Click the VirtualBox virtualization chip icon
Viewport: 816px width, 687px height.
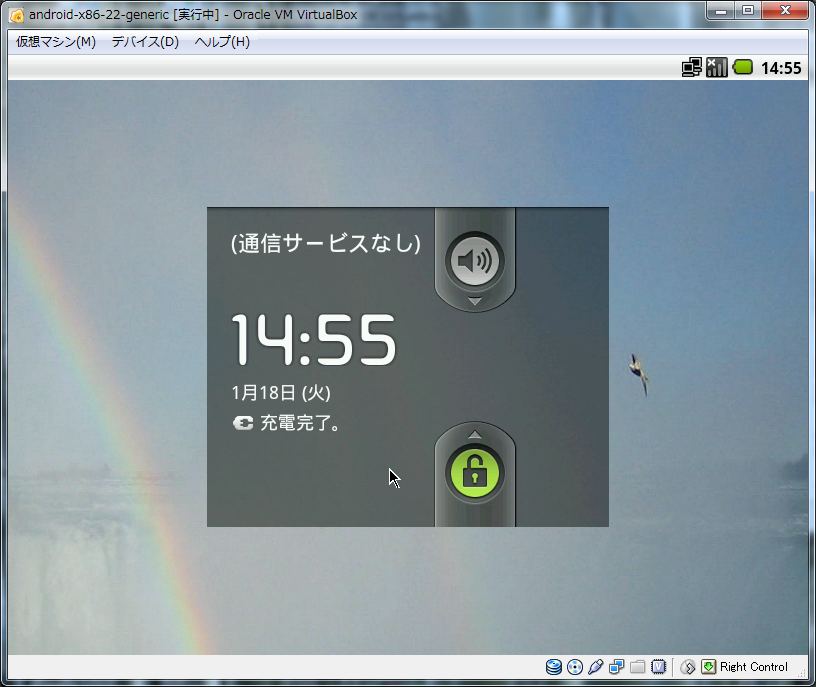tap(658, 667)
